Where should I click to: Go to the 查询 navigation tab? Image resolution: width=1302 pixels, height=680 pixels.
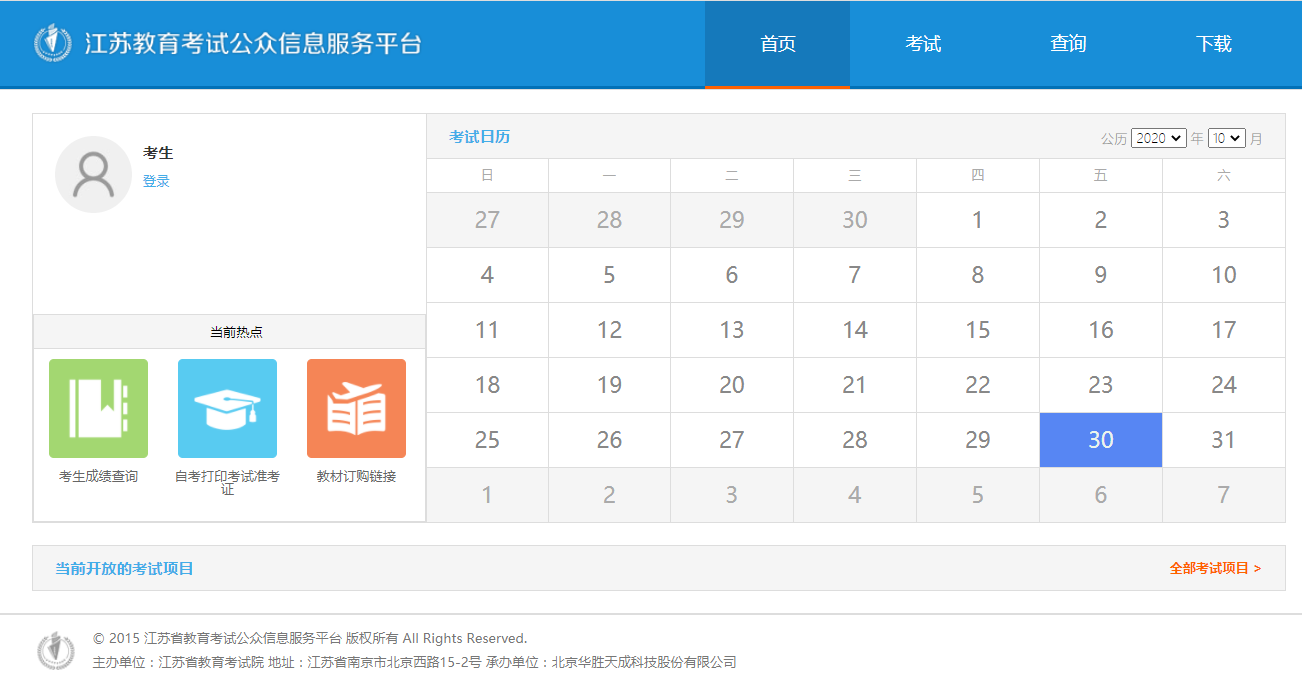[x=1067, y=44]
